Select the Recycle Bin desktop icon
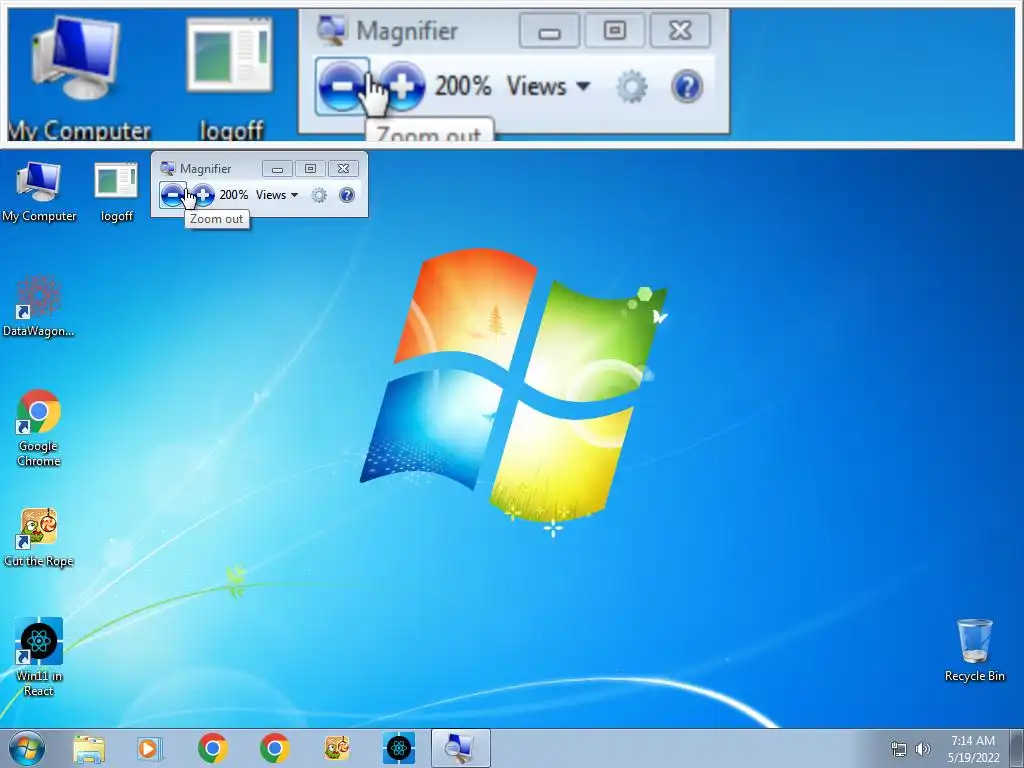1024x768 pixels. coord(974,650)
